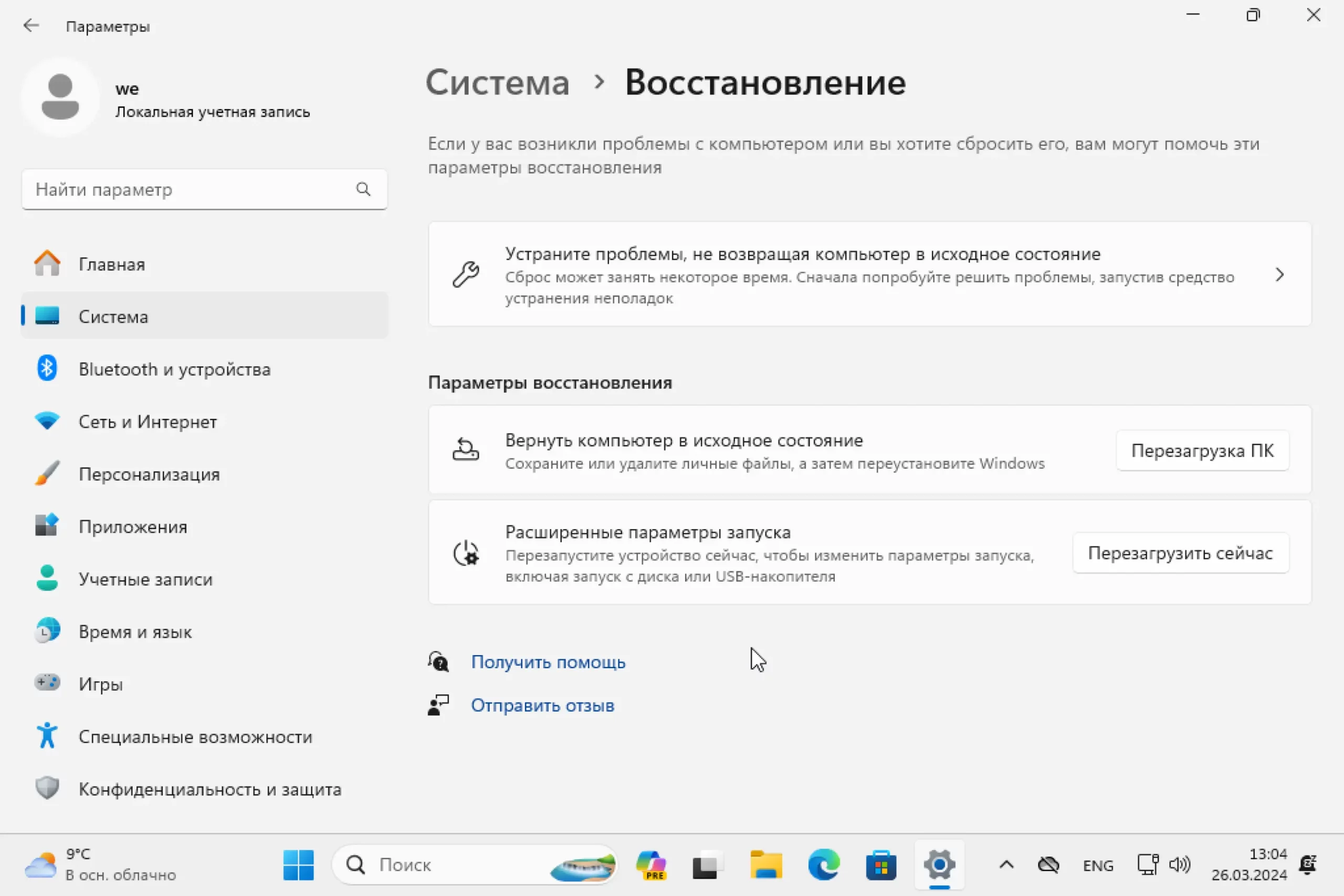Screen dimensions: 1344x896
Task: Open Bluetooth и устройства section
Action: point(174,369)
